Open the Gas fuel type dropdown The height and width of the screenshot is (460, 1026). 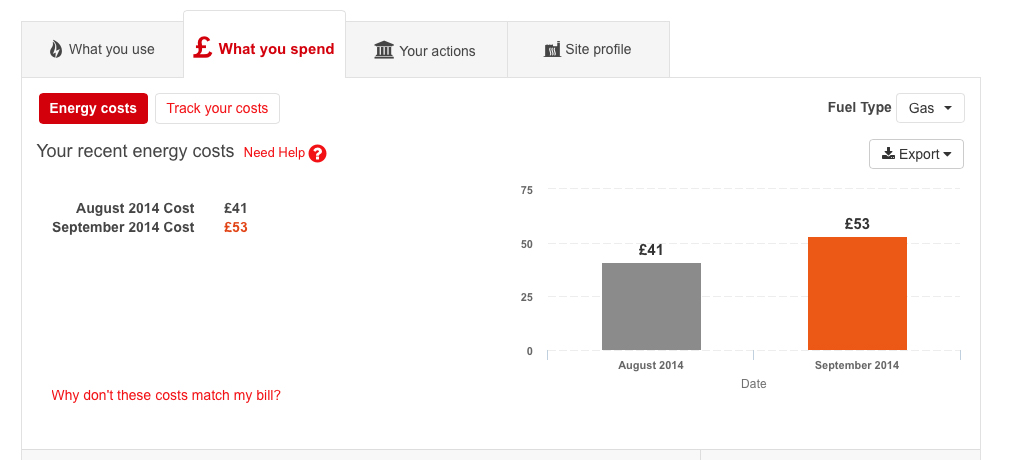coord(930,108)
